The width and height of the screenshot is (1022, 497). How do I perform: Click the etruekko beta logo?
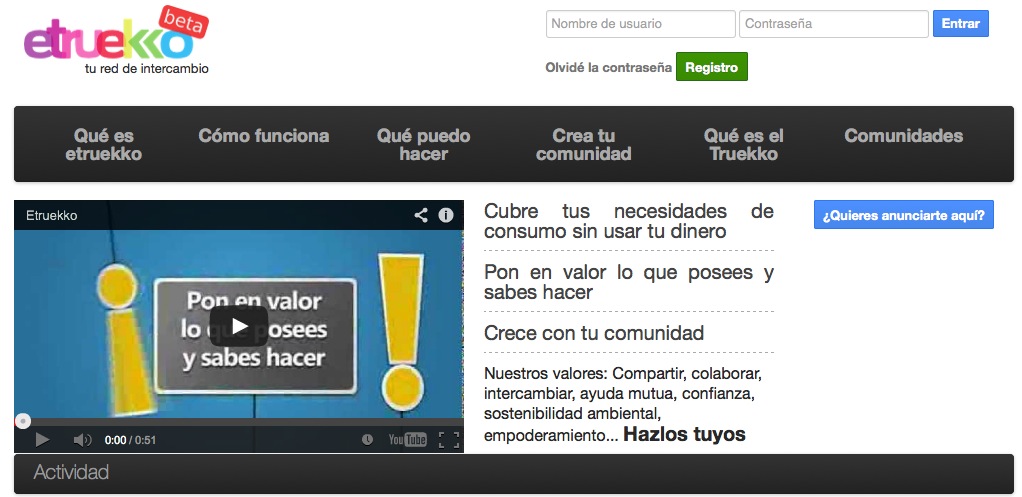coord(115,42)
